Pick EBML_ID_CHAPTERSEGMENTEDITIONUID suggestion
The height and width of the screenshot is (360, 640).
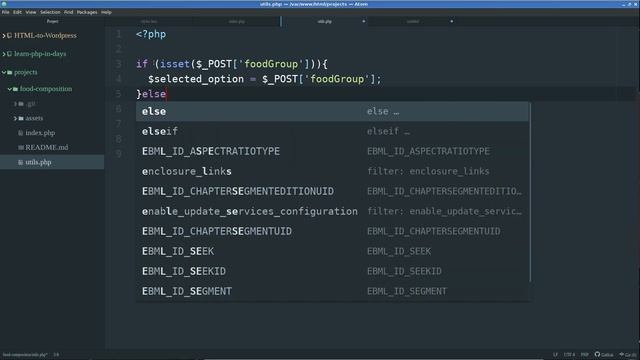(x=332, y=191)
